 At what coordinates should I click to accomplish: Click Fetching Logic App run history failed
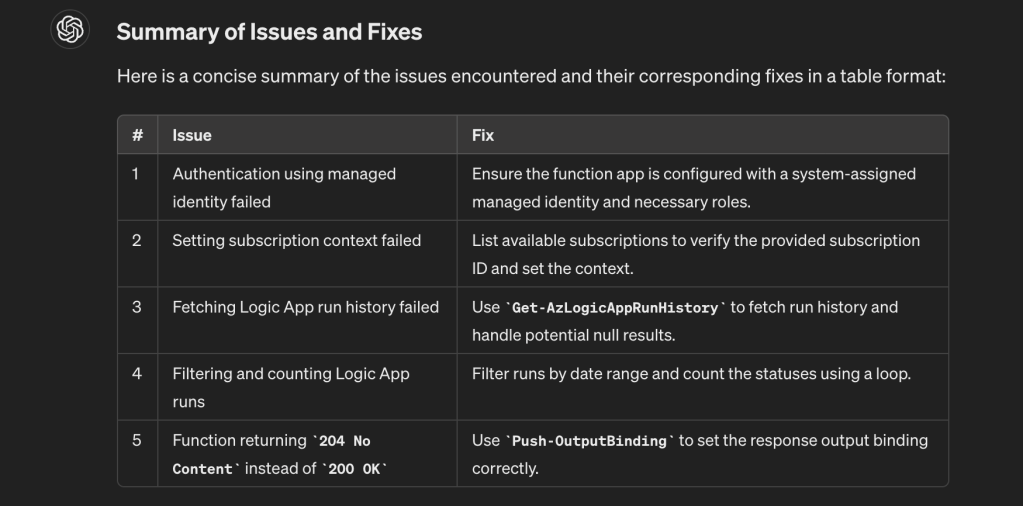305,307
